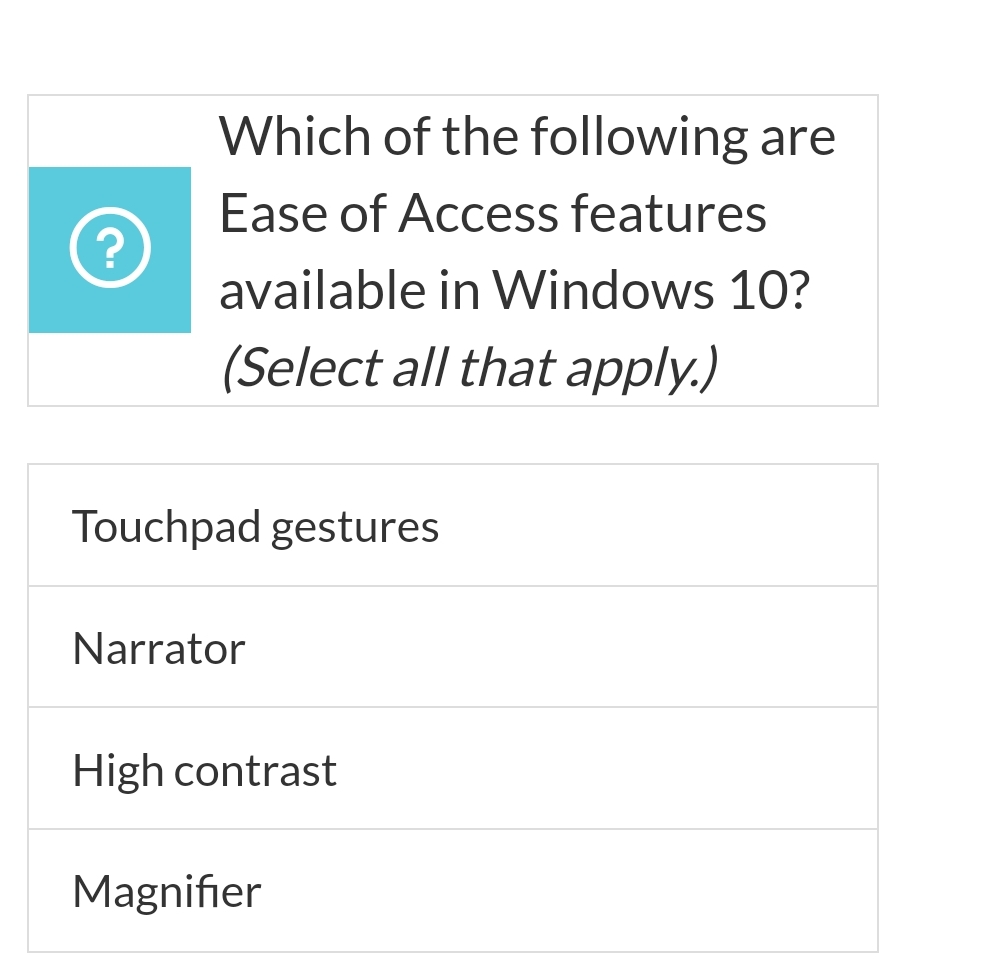Click the Narrator row
Screen dimensions: 997x977
coord(452,647)
